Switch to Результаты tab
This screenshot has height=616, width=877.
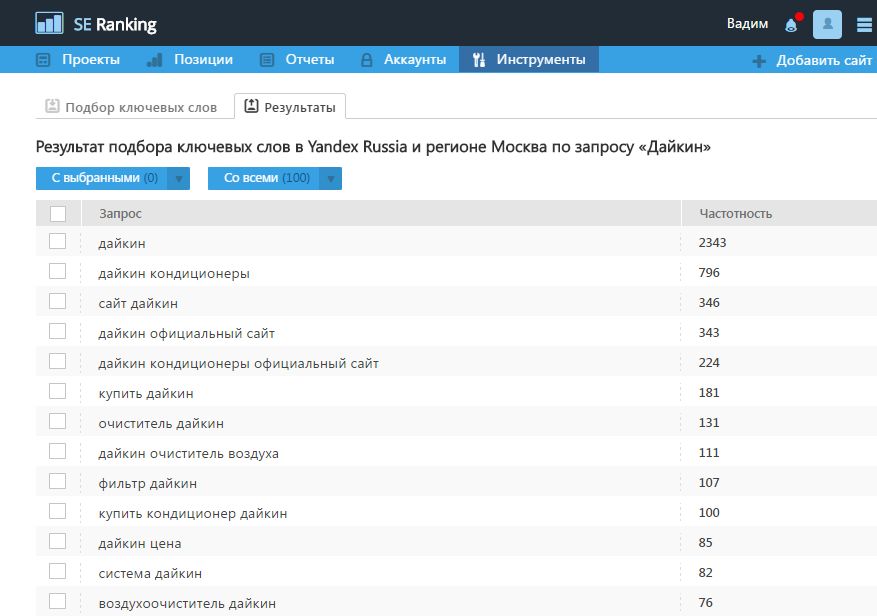pyautogui.click(x=290, y=106)
